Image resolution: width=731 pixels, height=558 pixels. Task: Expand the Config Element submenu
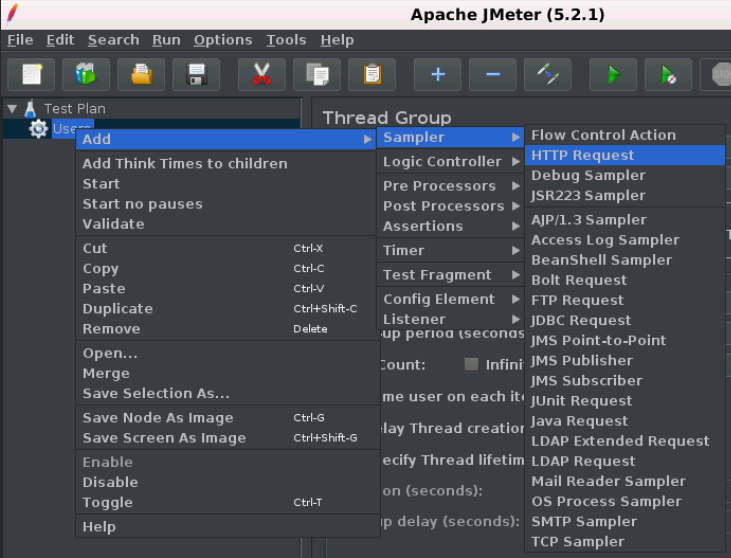[450, 299]
